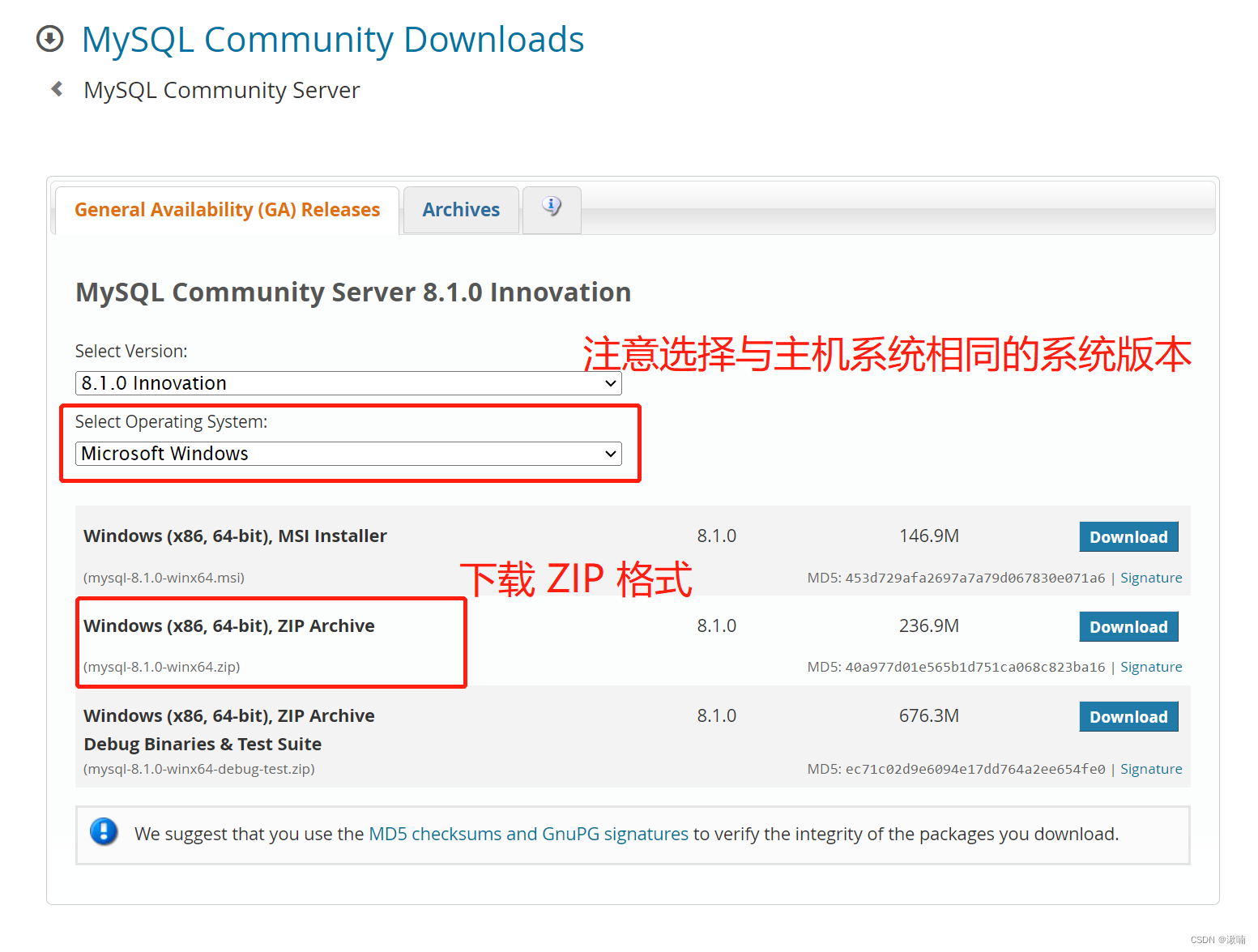
Task: Click the 676.3M file size value
Action: (929, 715)
